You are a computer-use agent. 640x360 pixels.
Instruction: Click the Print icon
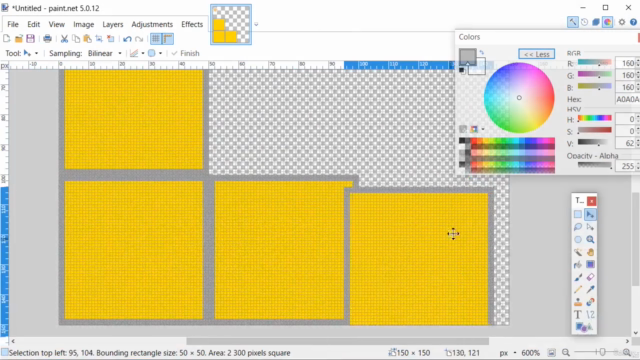(47, 39)
